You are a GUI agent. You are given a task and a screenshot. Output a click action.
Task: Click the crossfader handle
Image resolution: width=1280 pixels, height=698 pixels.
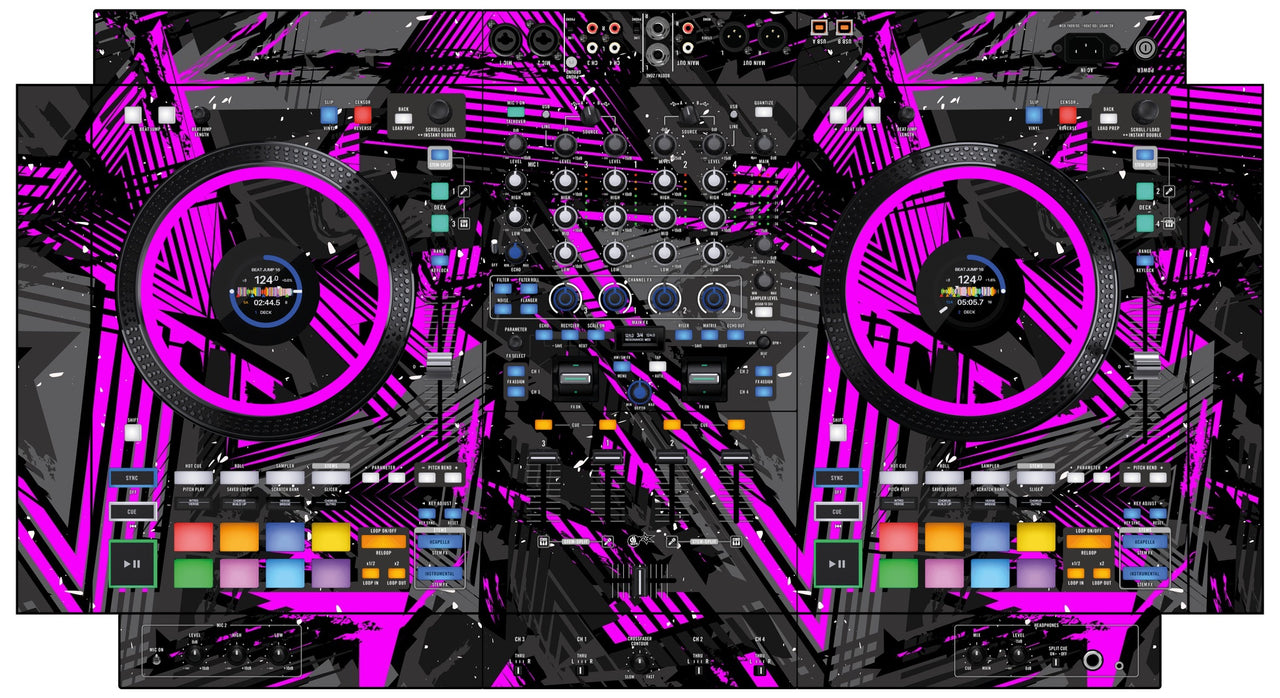tap(642, 582)
